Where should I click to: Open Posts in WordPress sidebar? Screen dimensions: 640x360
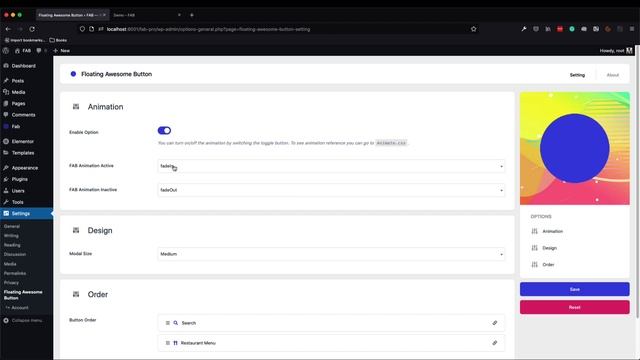pos(18,81)
